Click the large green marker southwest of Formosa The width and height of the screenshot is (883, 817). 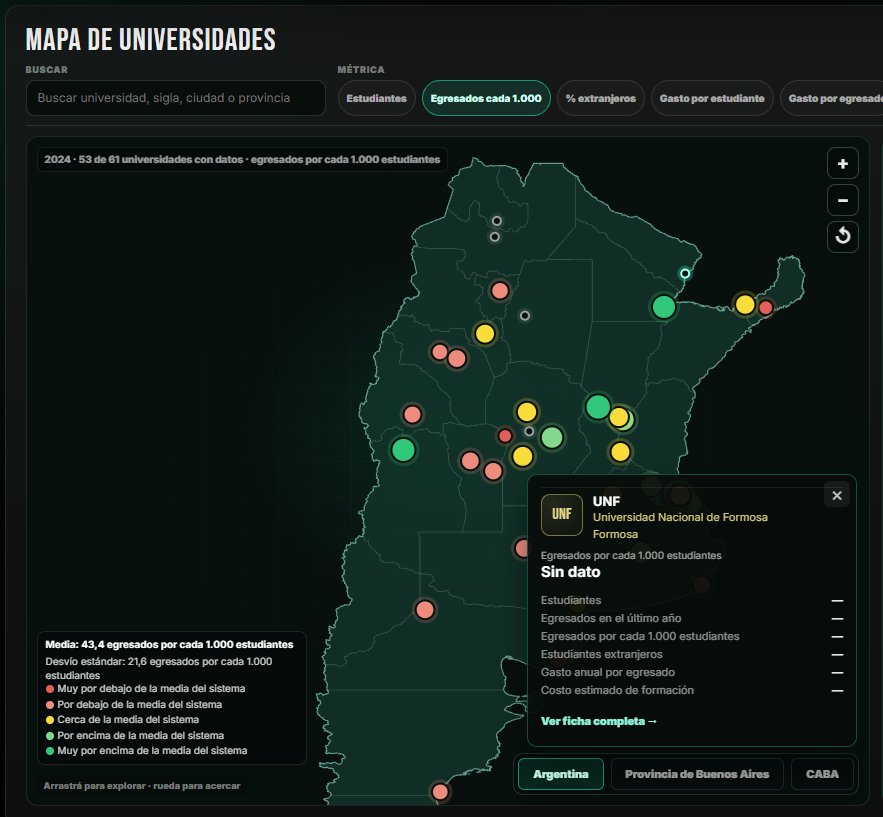(x=663, y=307)
